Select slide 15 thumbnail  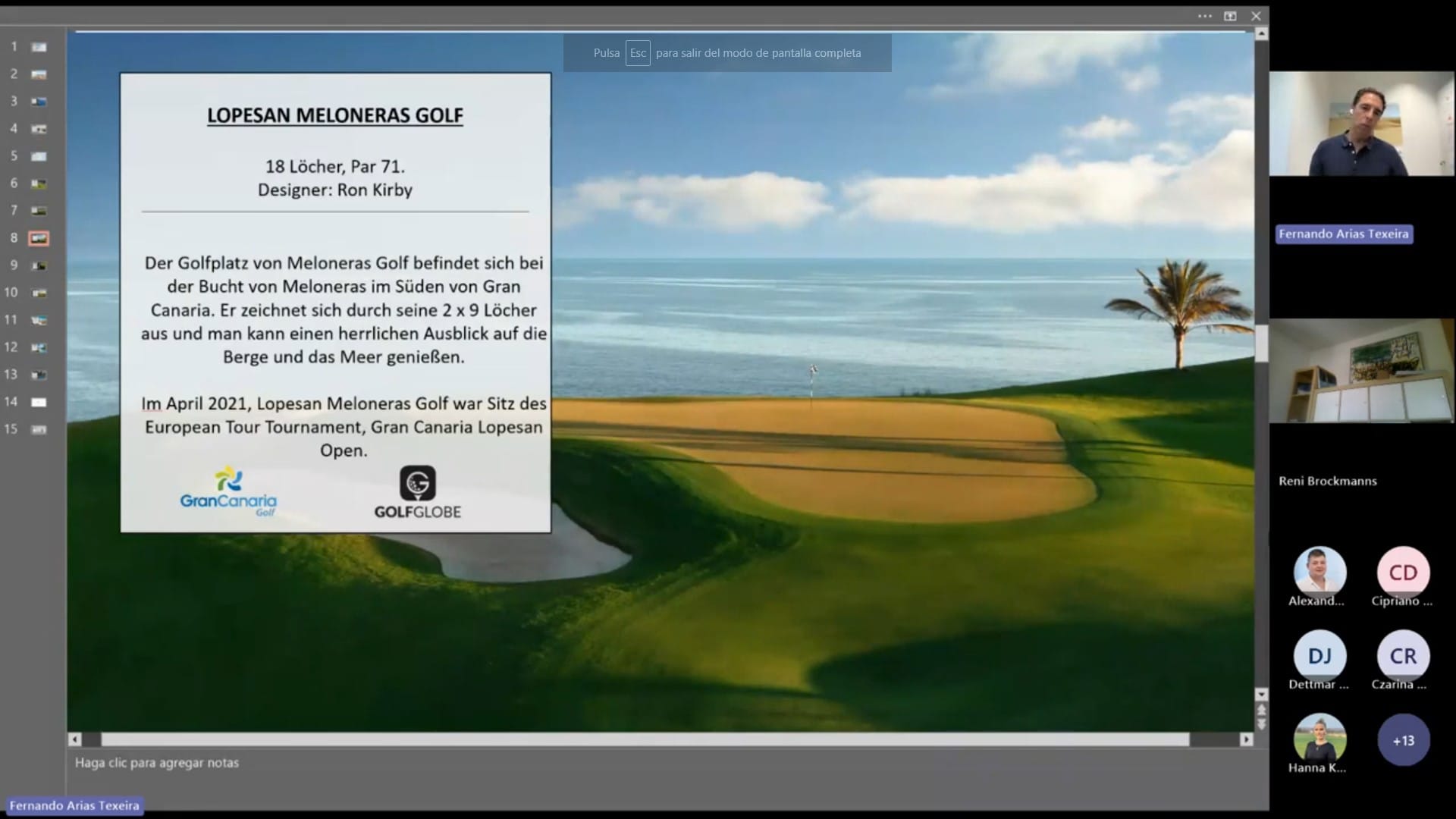pyautogui.click(x=39, y=429)
